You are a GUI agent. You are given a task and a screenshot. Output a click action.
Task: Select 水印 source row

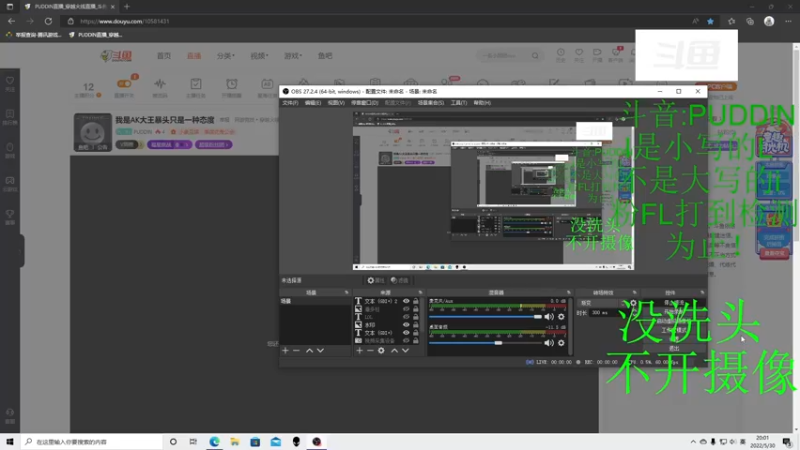point(387,324)
